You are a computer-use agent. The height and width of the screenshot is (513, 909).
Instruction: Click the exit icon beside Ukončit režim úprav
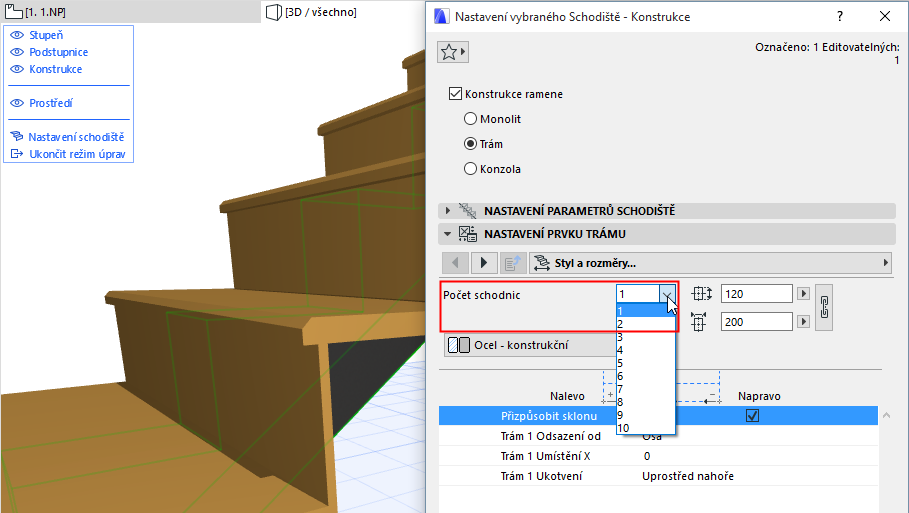coord(17,154)
